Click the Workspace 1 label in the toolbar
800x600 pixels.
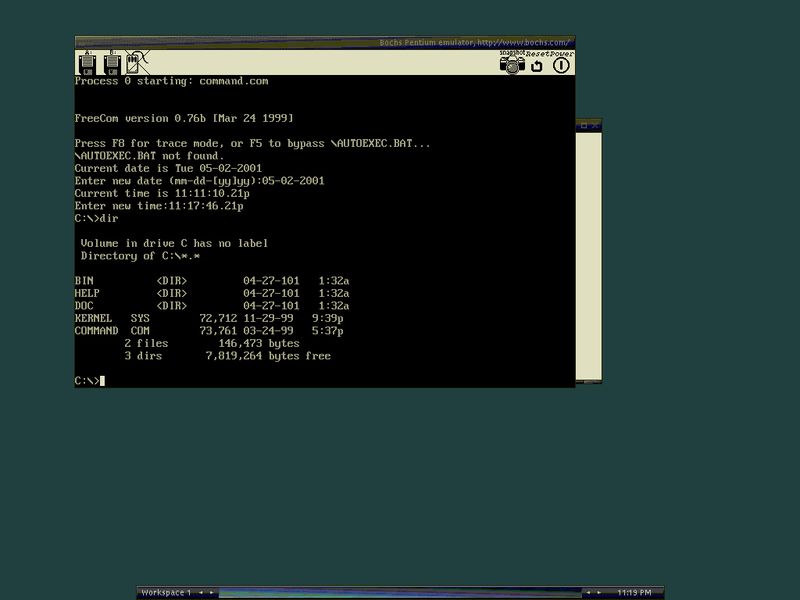click(166, 592)
